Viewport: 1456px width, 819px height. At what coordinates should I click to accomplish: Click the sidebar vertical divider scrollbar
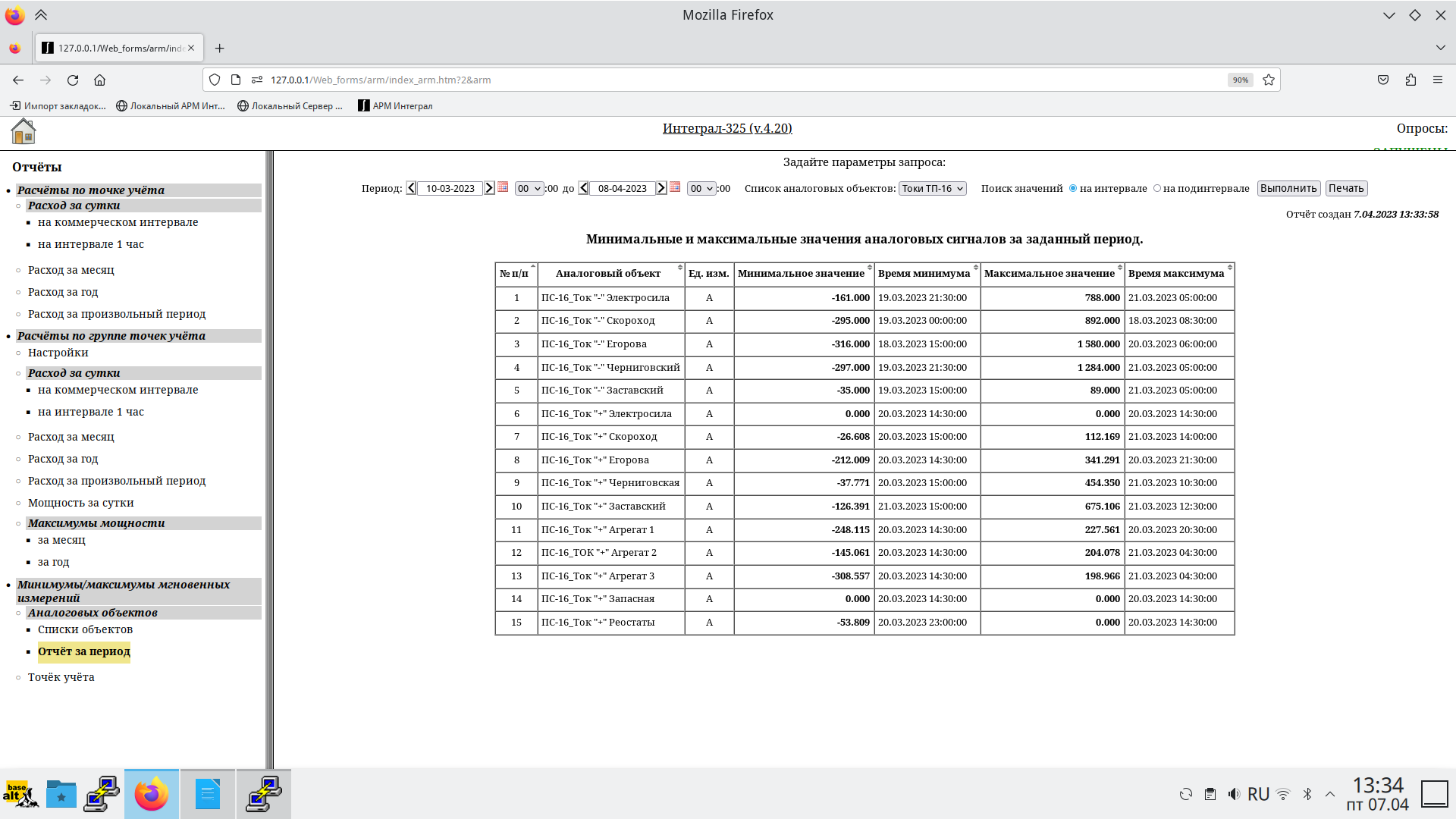click(269, 460)
